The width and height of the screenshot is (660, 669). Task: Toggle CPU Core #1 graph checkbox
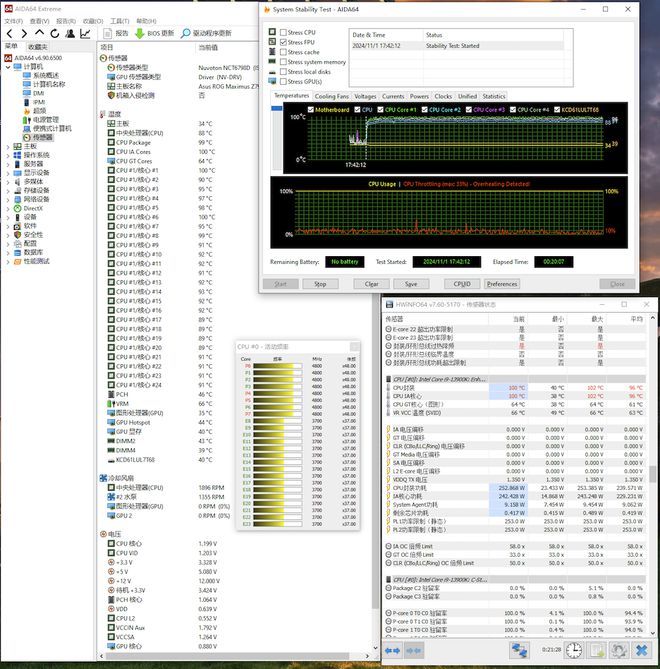coord(381,110)
